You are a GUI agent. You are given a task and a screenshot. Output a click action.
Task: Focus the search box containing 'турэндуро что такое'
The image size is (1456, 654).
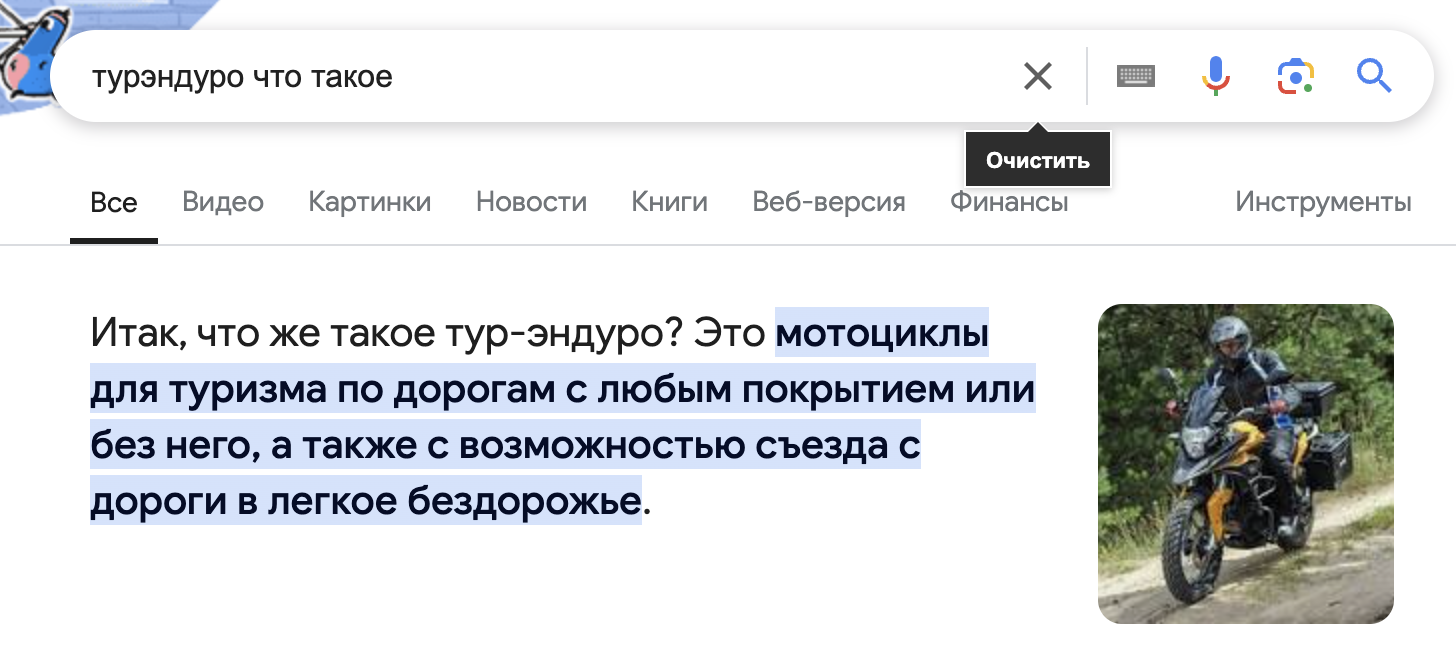tap(540, 76)
